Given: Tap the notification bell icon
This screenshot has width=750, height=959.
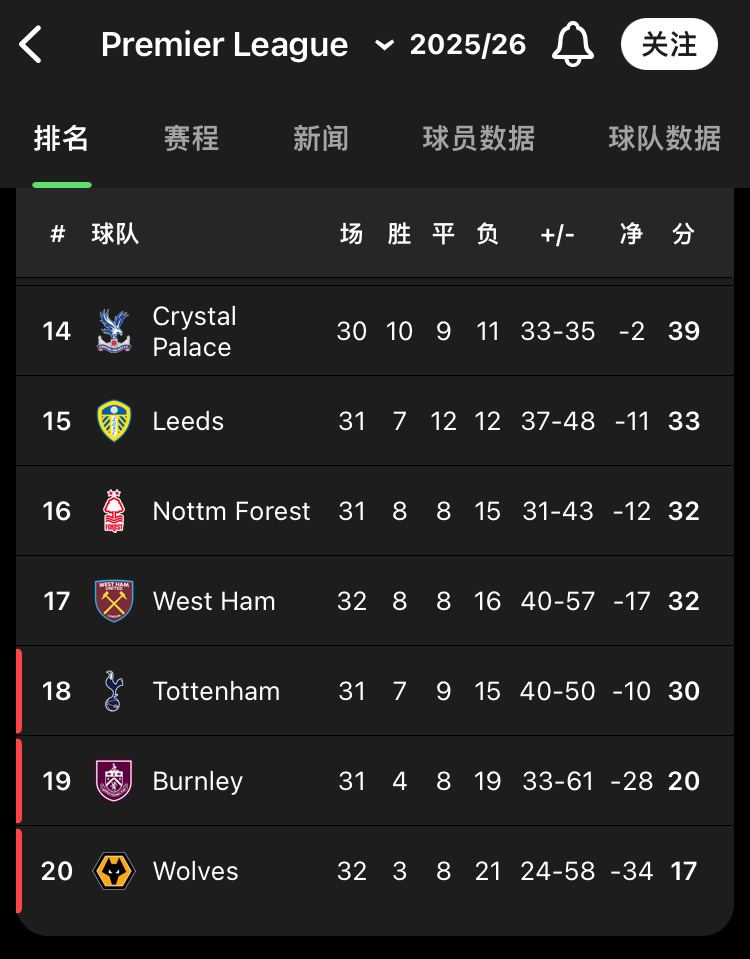Looking at the screenshot, I should pos(573,45).
